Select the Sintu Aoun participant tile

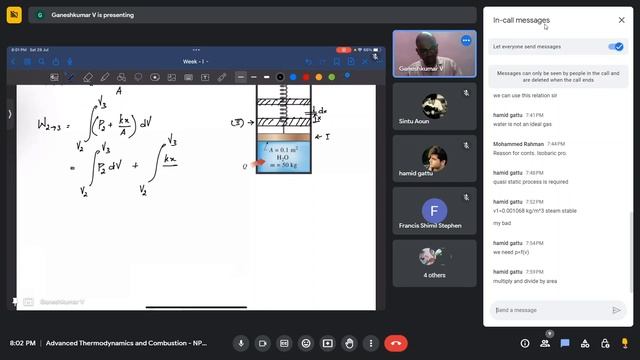pos(434,107)
